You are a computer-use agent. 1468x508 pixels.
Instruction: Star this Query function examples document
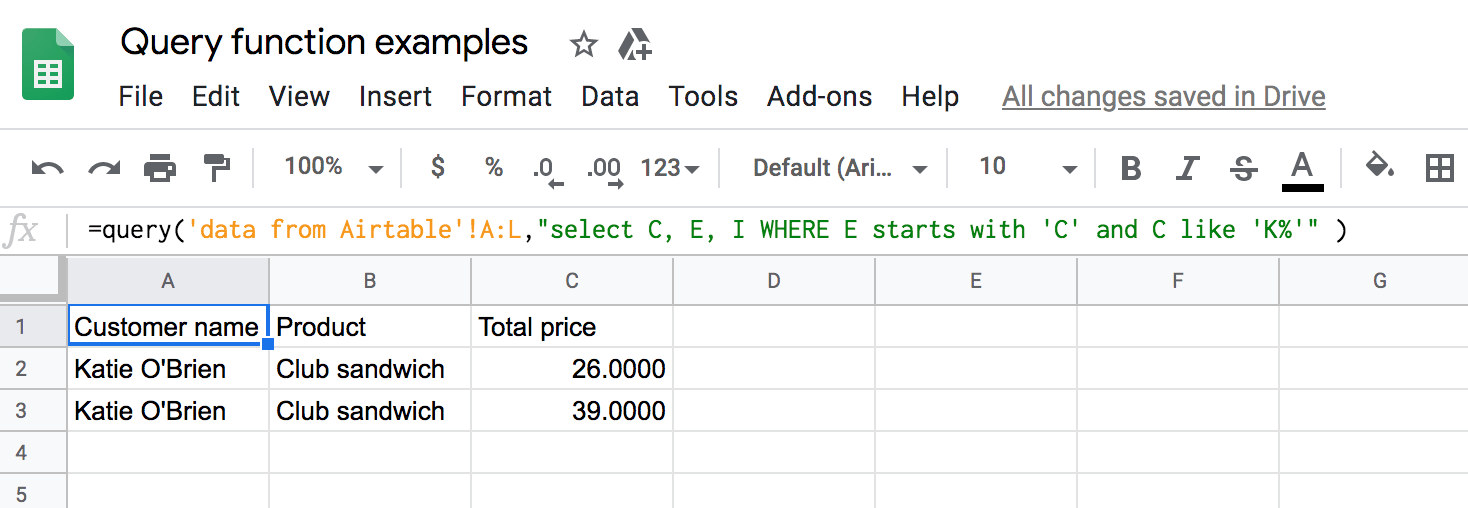(x=583, y=44)
